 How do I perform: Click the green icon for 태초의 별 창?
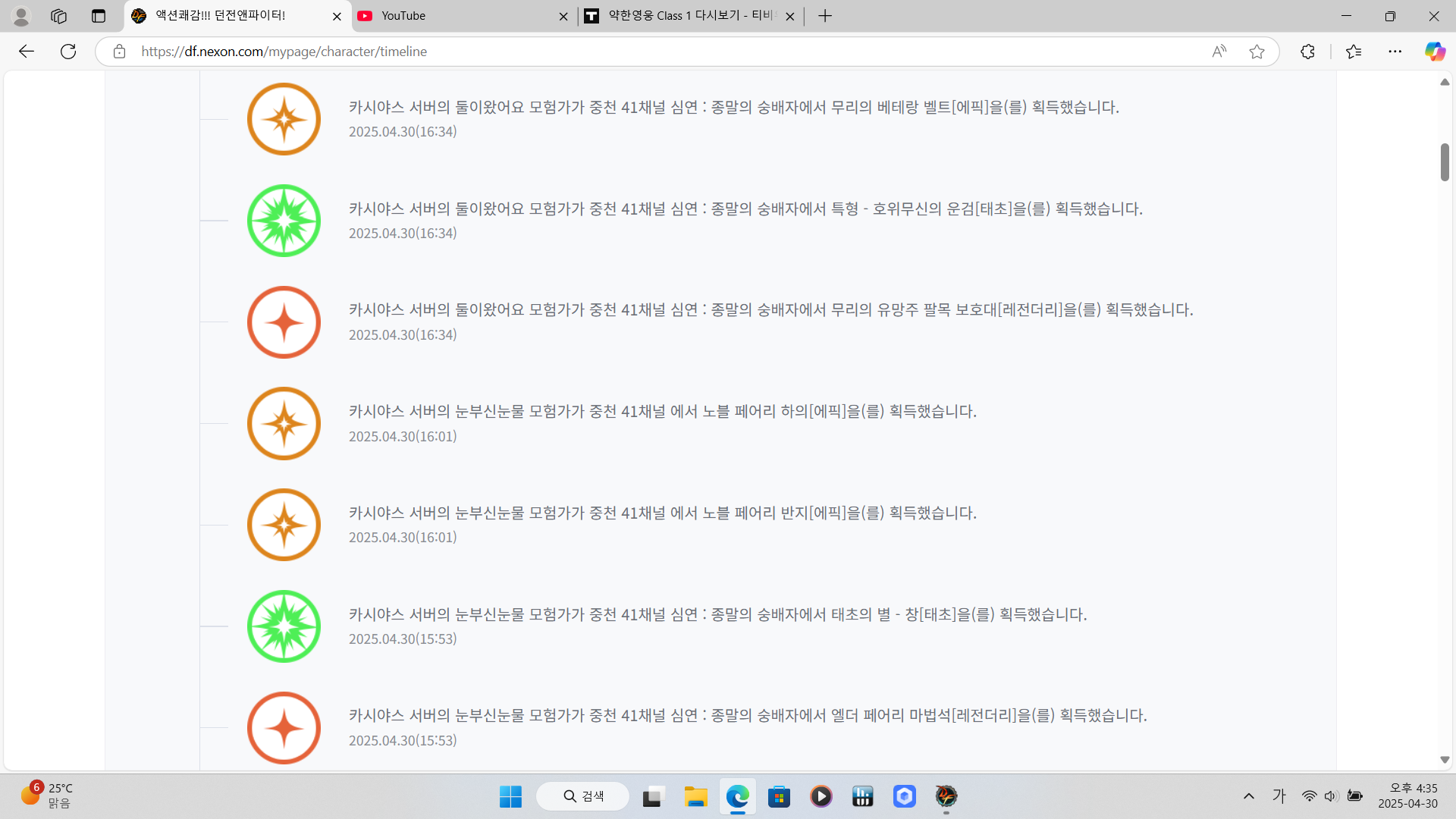[284, 626]
